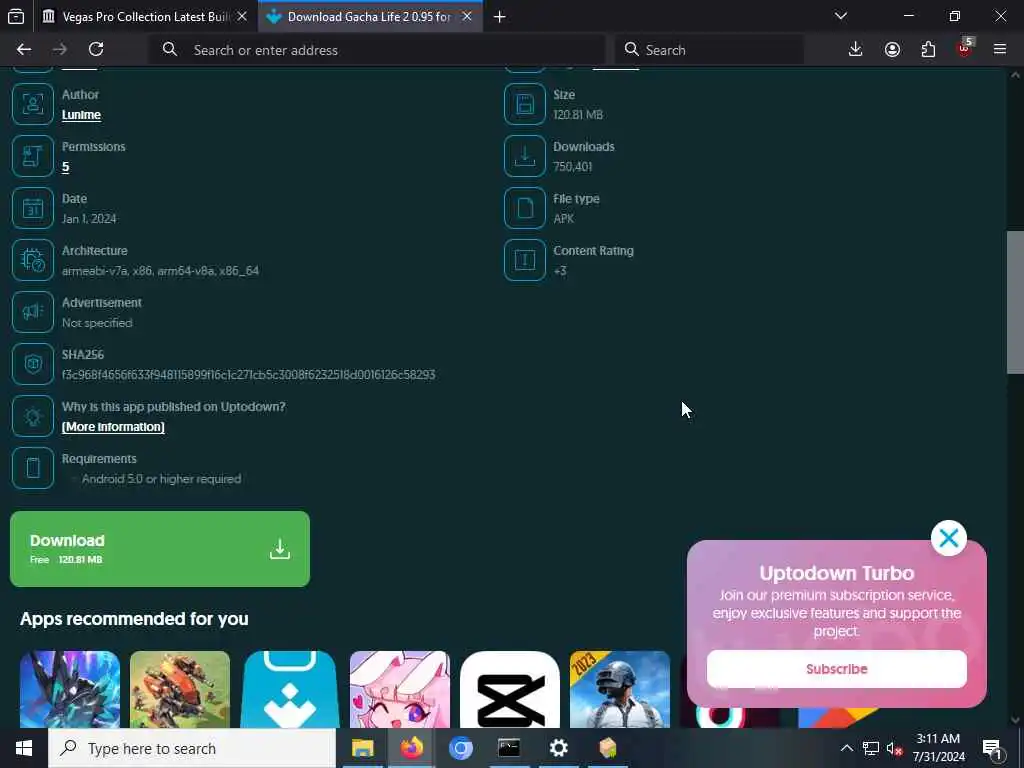Click the Content Rating icon
This screenshot has height=768, width=1024.
pyautogui.click(x=524, y=260)
